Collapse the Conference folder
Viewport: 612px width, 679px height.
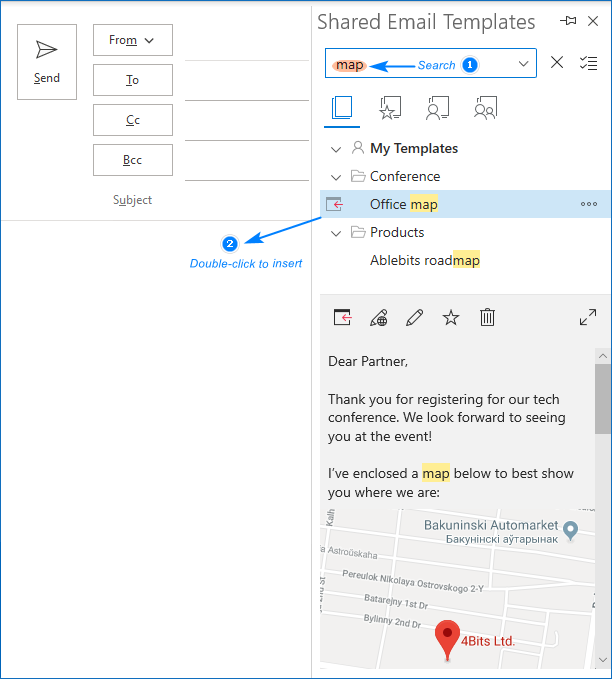pos(336,176)
